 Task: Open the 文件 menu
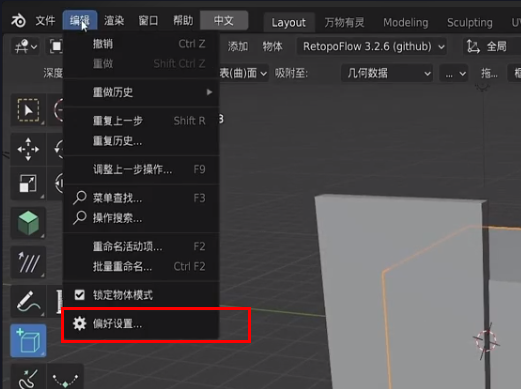click(45, 21)
